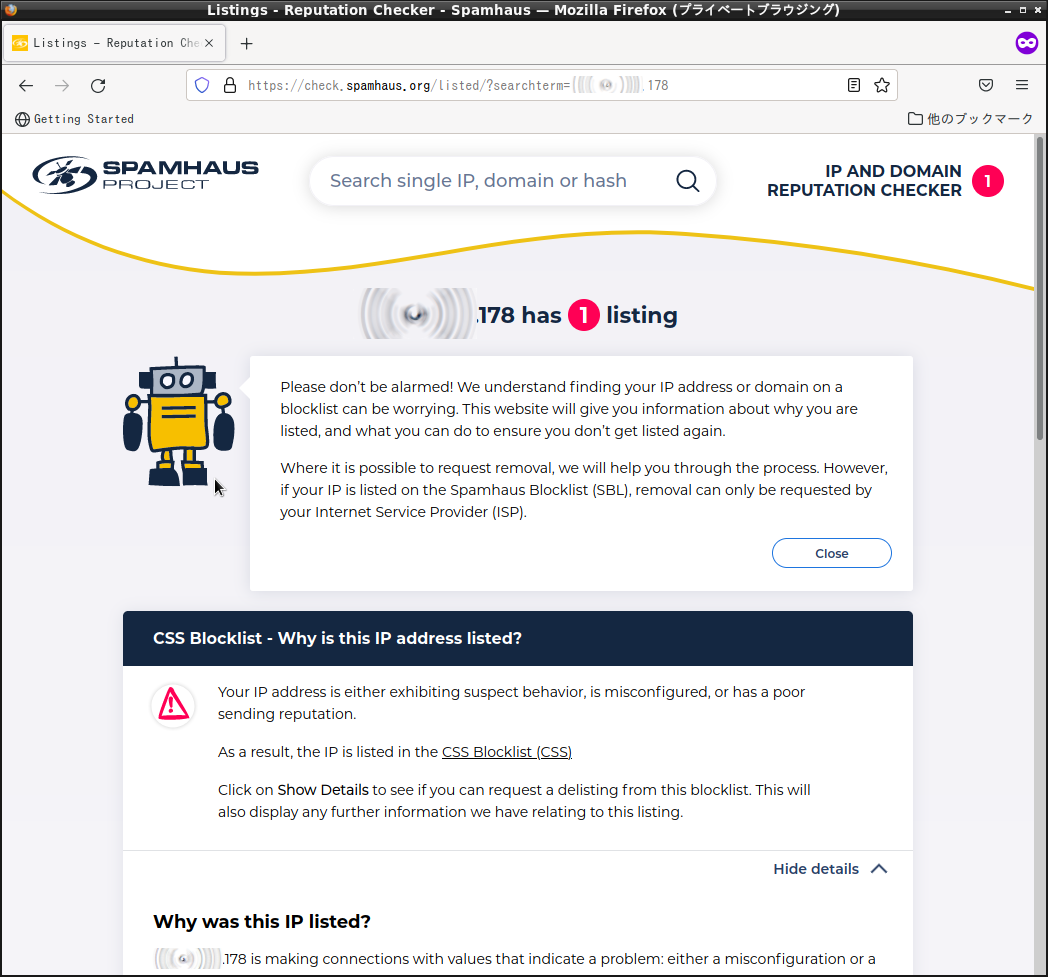The height and width of the screenshot is (977, 1048).
Task: Click the private browsing mask icon
Action: [x=1027, y=43]
